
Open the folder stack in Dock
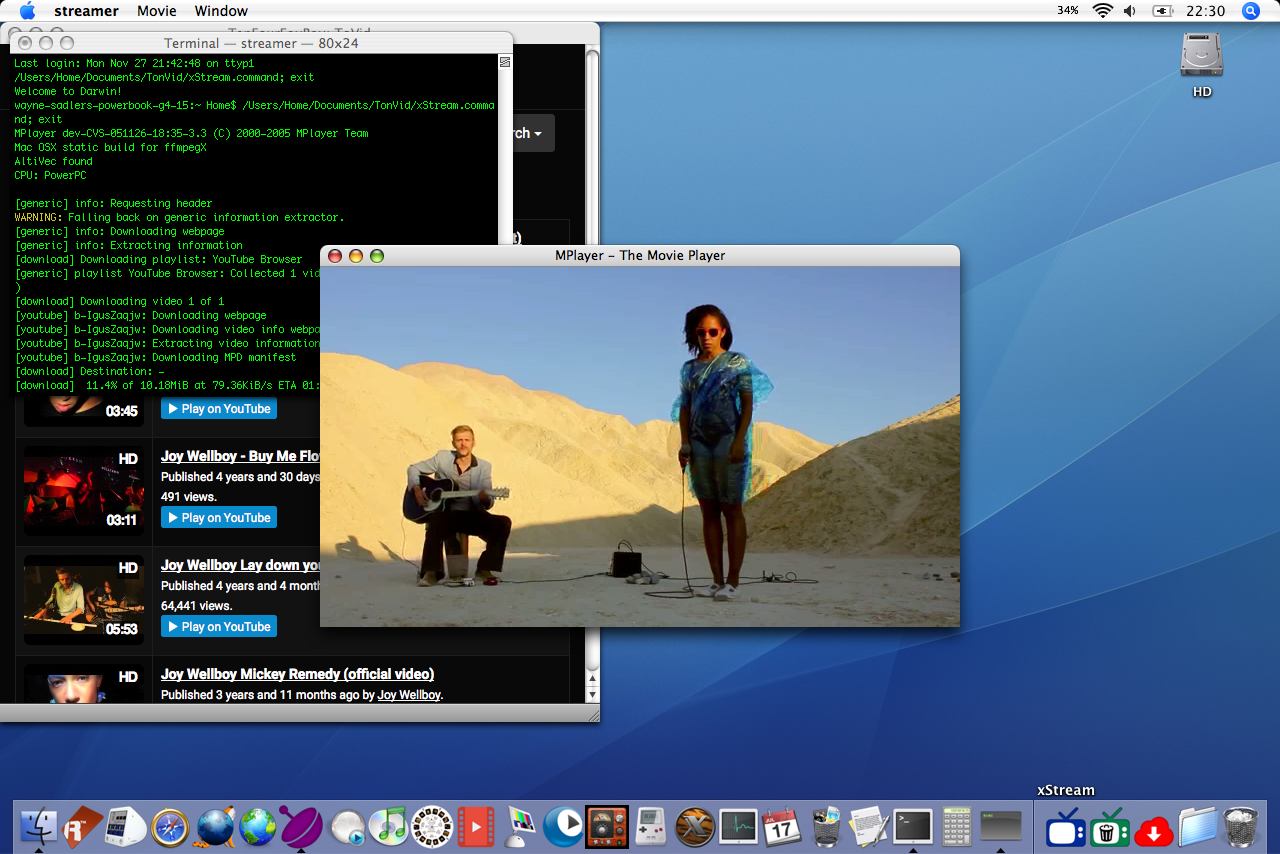coord(1197,827)
